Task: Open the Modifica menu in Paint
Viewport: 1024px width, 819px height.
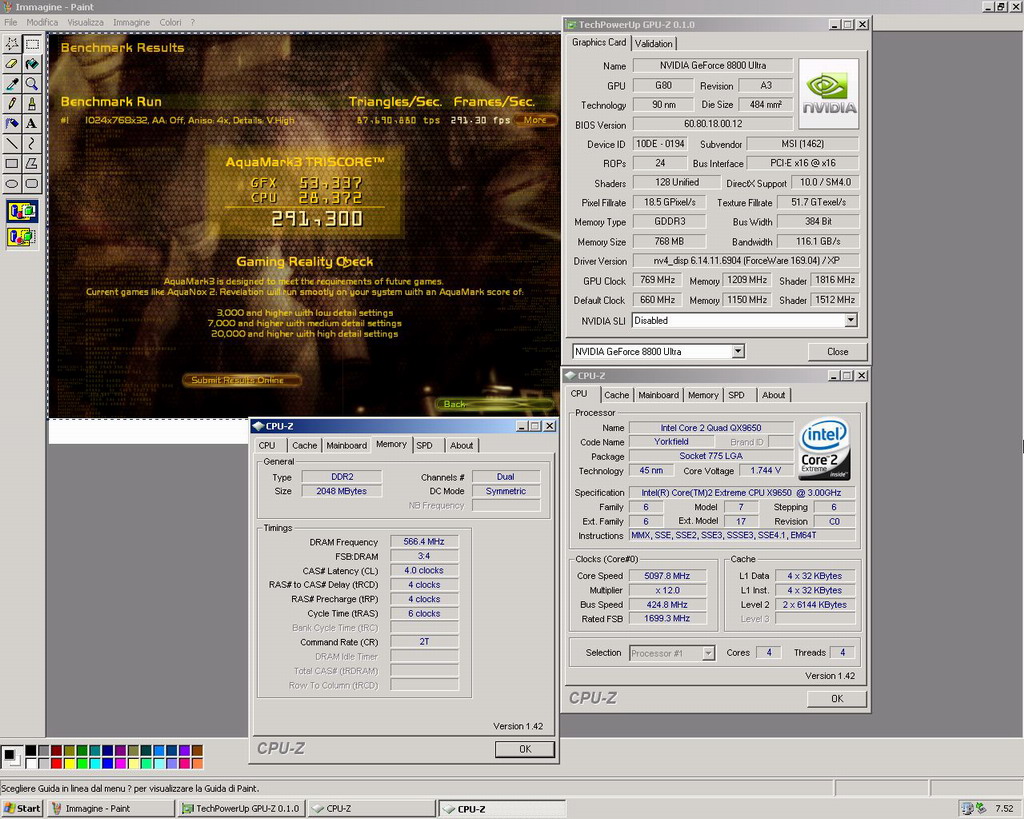Action: click(x=42, y=22)
